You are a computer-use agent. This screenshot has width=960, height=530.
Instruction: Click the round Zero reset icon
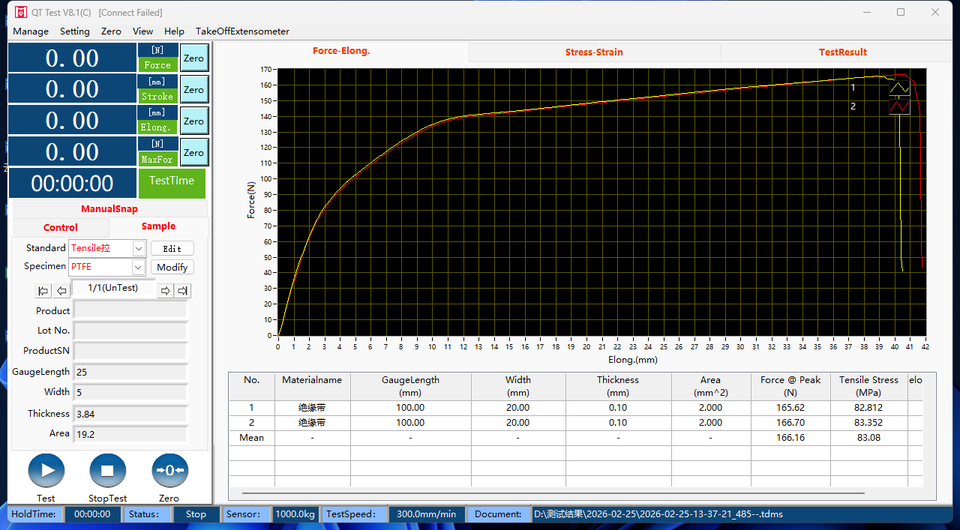[x=169, y=470]
